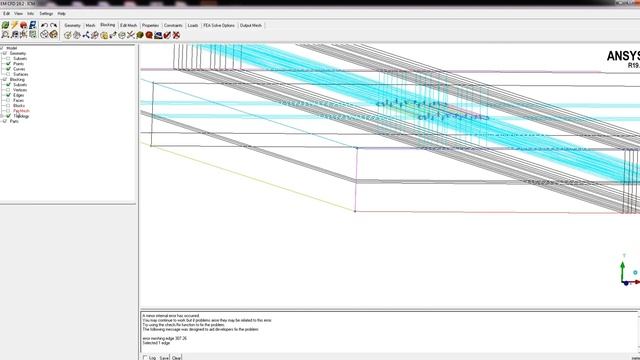
Task: Open the Settings menu
Action: click(x=46, y=13)
